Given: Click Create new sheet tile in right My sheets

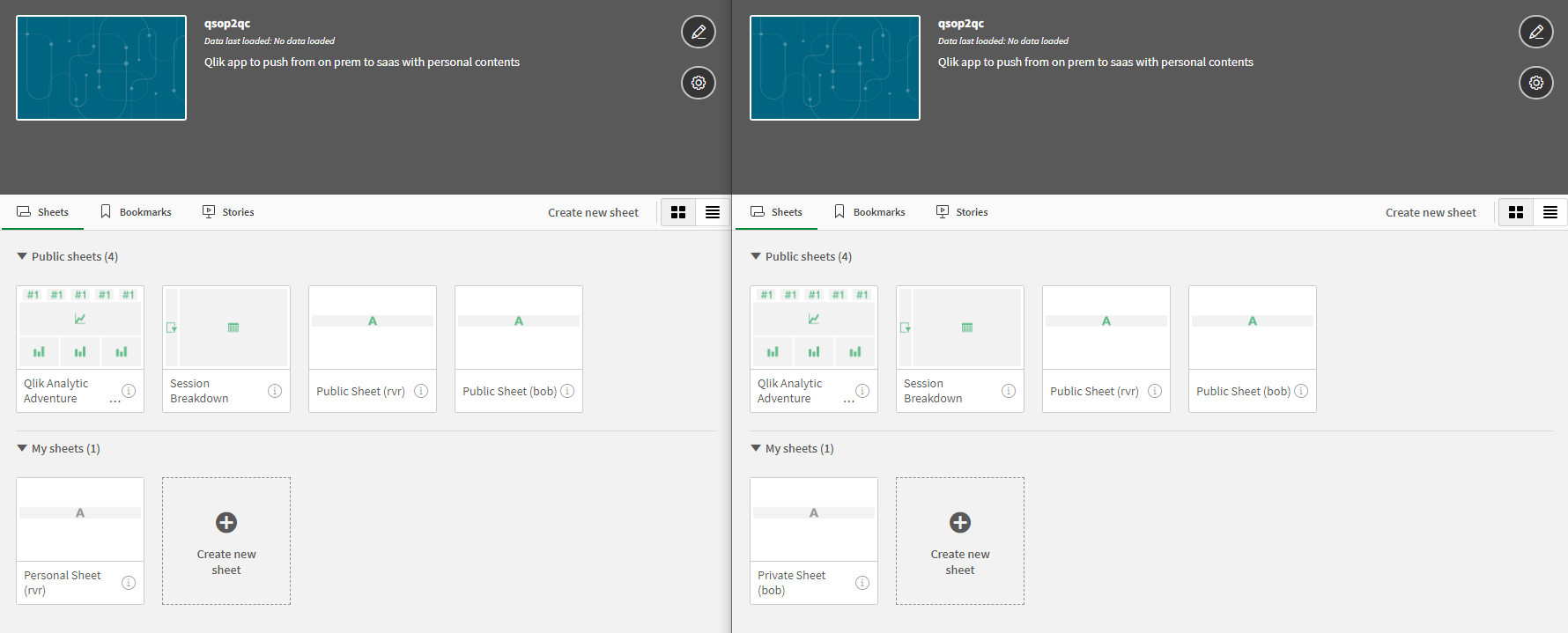Looking at the screenshot, I should pyautogui.click(x=960, y=541).
